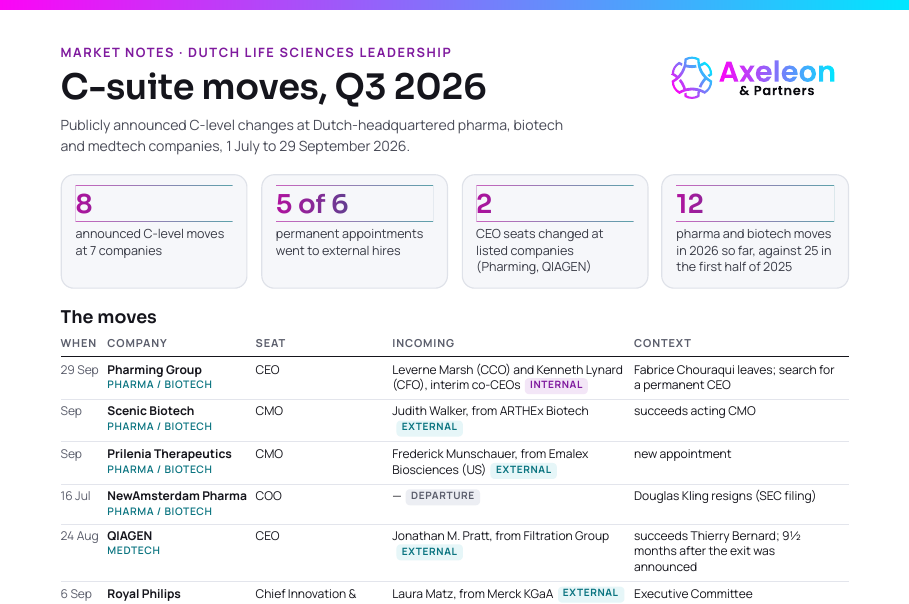The width and height of the screenshot is (909, 604).
Task: Click the 'Royal Philips' company name
Action: [144, 594]
